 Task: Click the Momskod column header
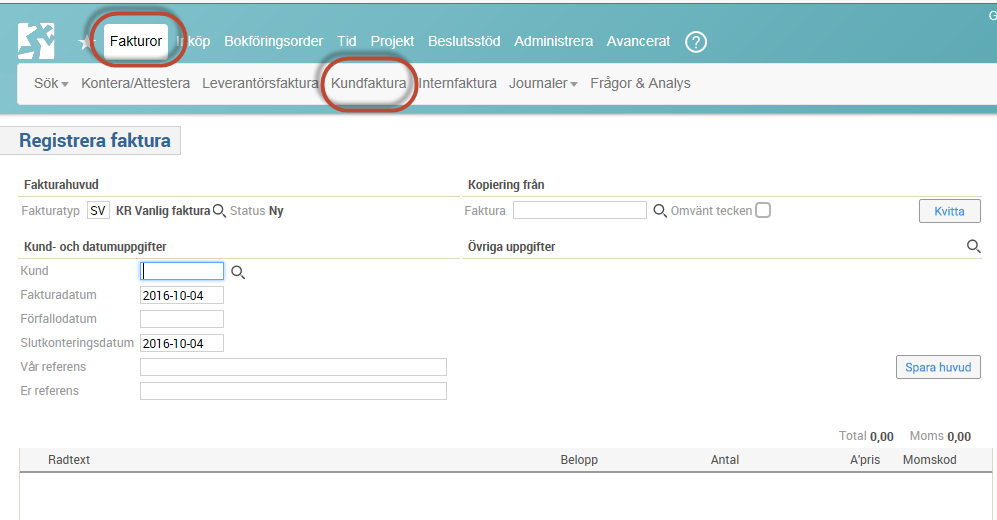(930, 460)
